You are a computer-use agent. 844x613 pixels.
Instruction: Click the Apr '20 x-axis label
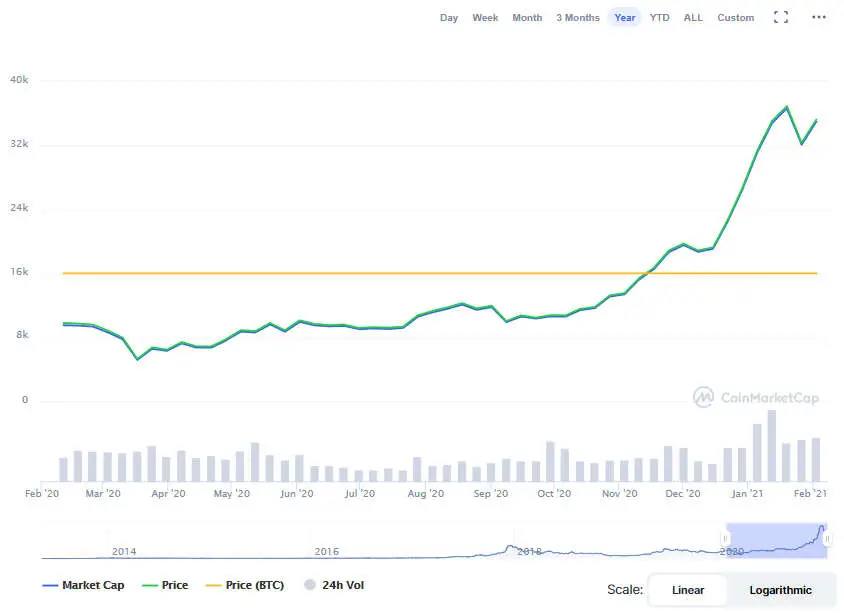coord(168,494)
